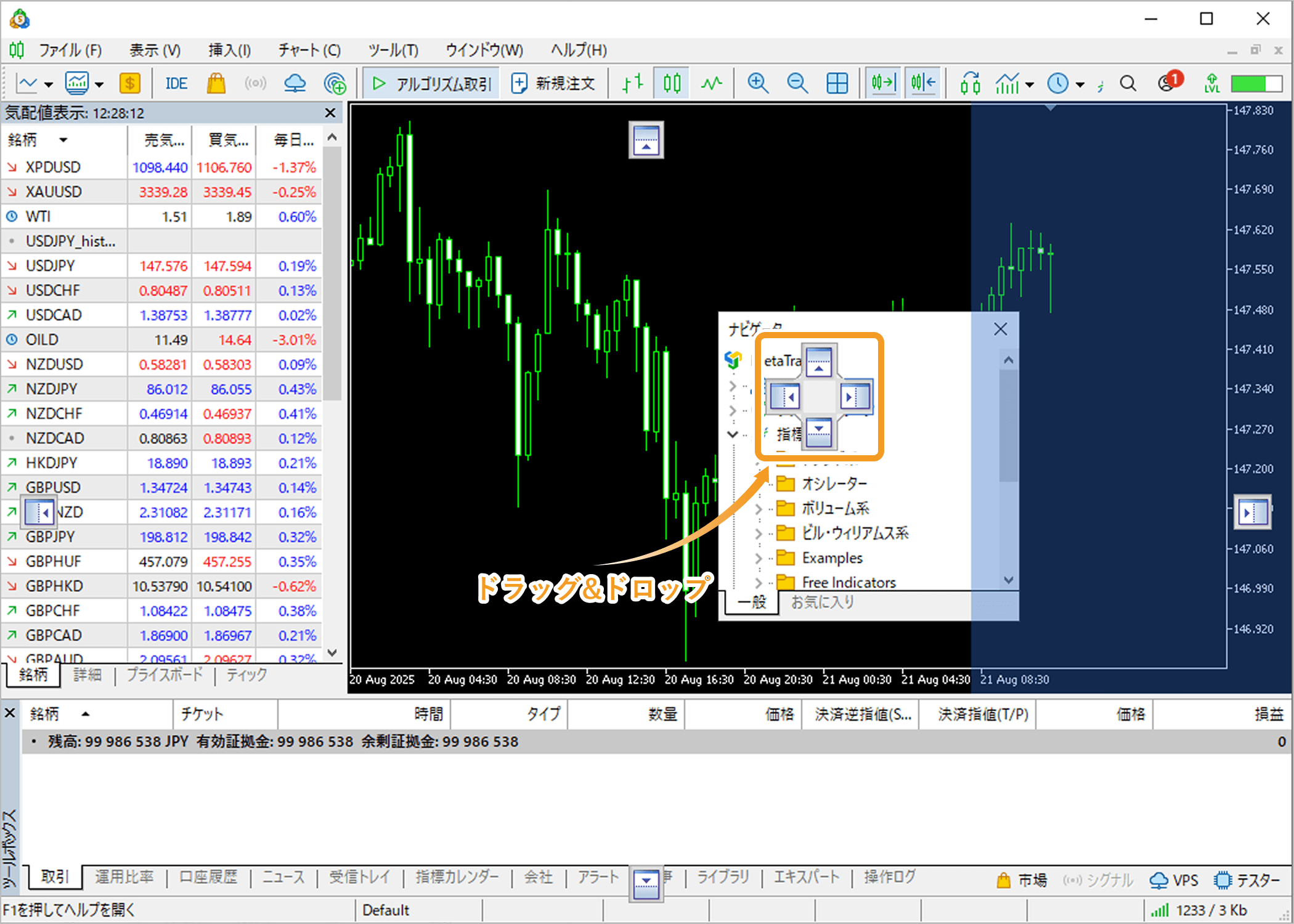Toggle chart auto-scroll button

click(882, 83)
